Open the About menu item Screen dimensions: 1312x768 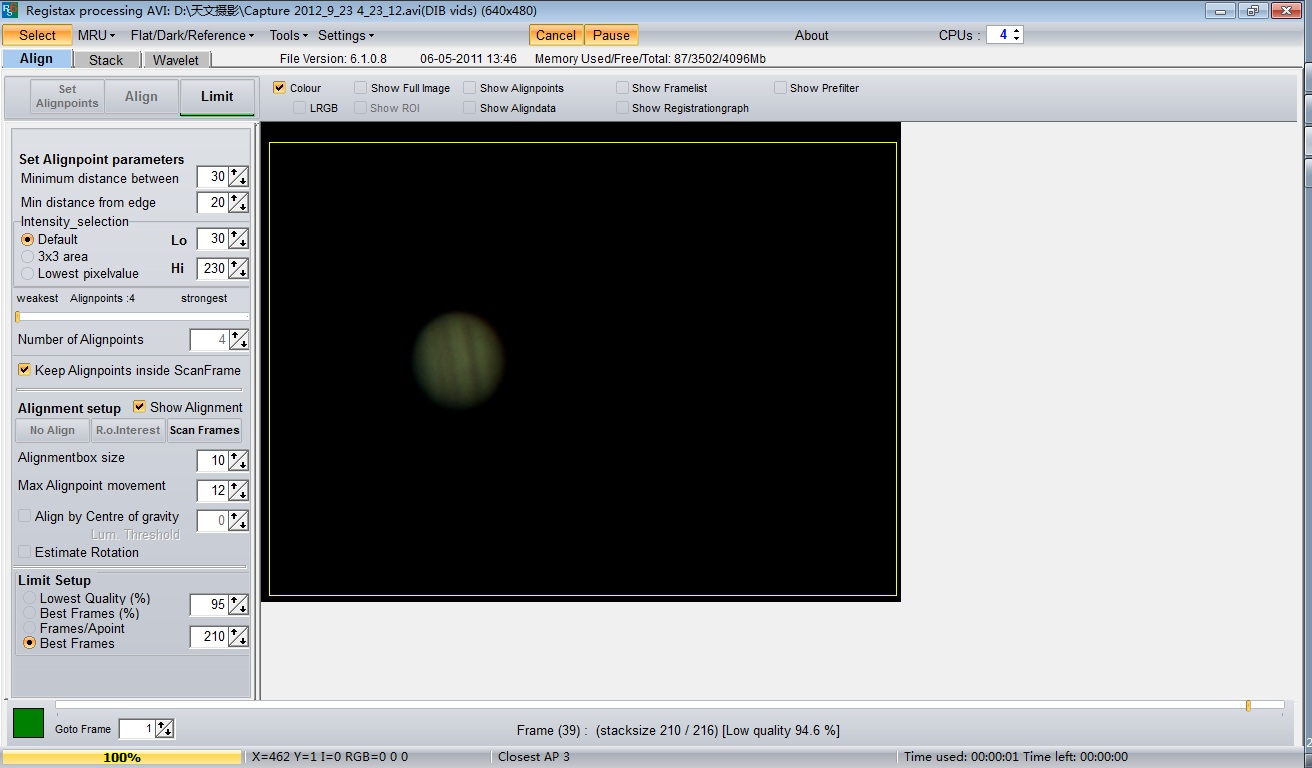coord(812,35)
